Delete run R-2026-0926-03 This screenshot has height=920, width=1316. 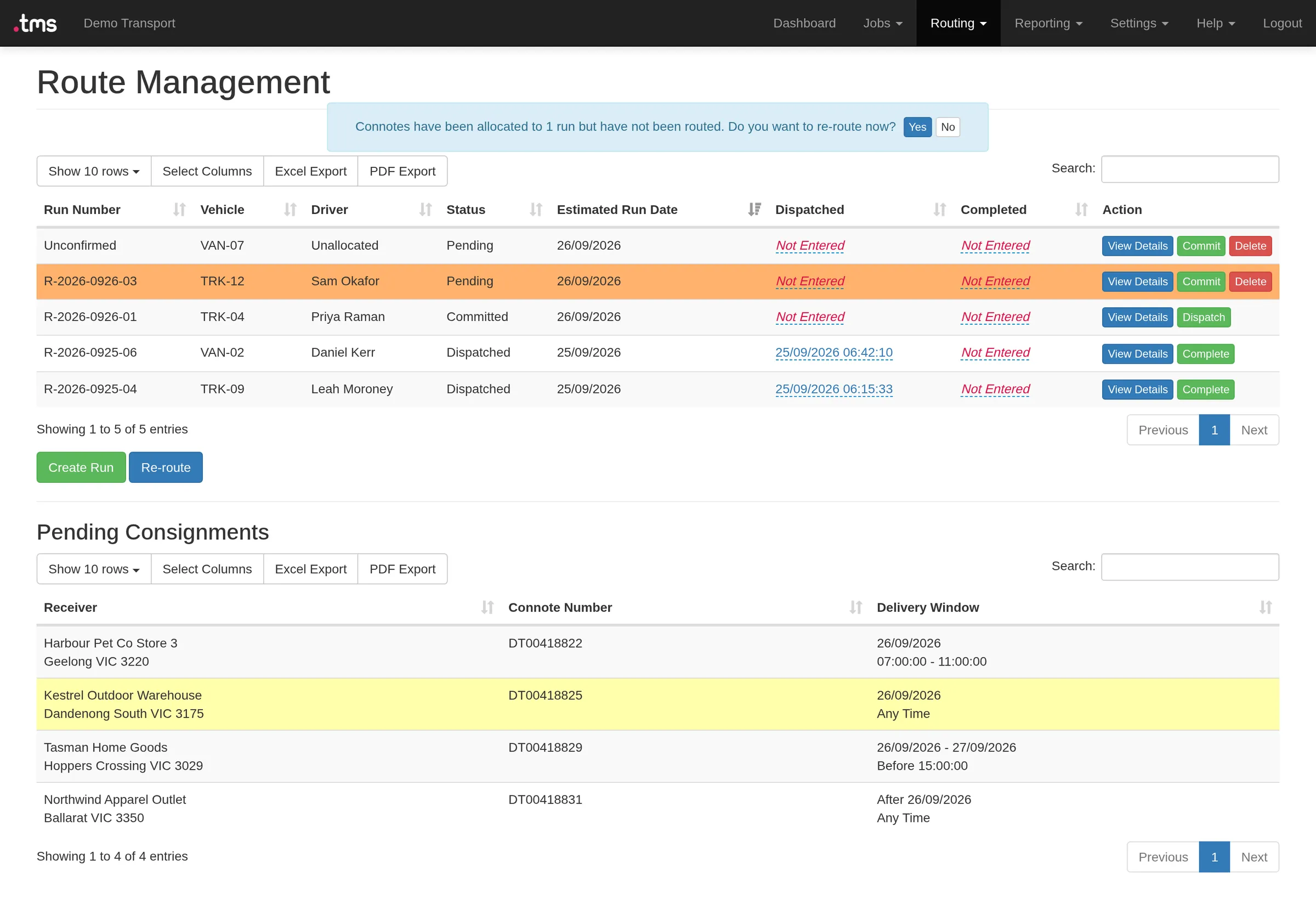tap(1250, 281)
